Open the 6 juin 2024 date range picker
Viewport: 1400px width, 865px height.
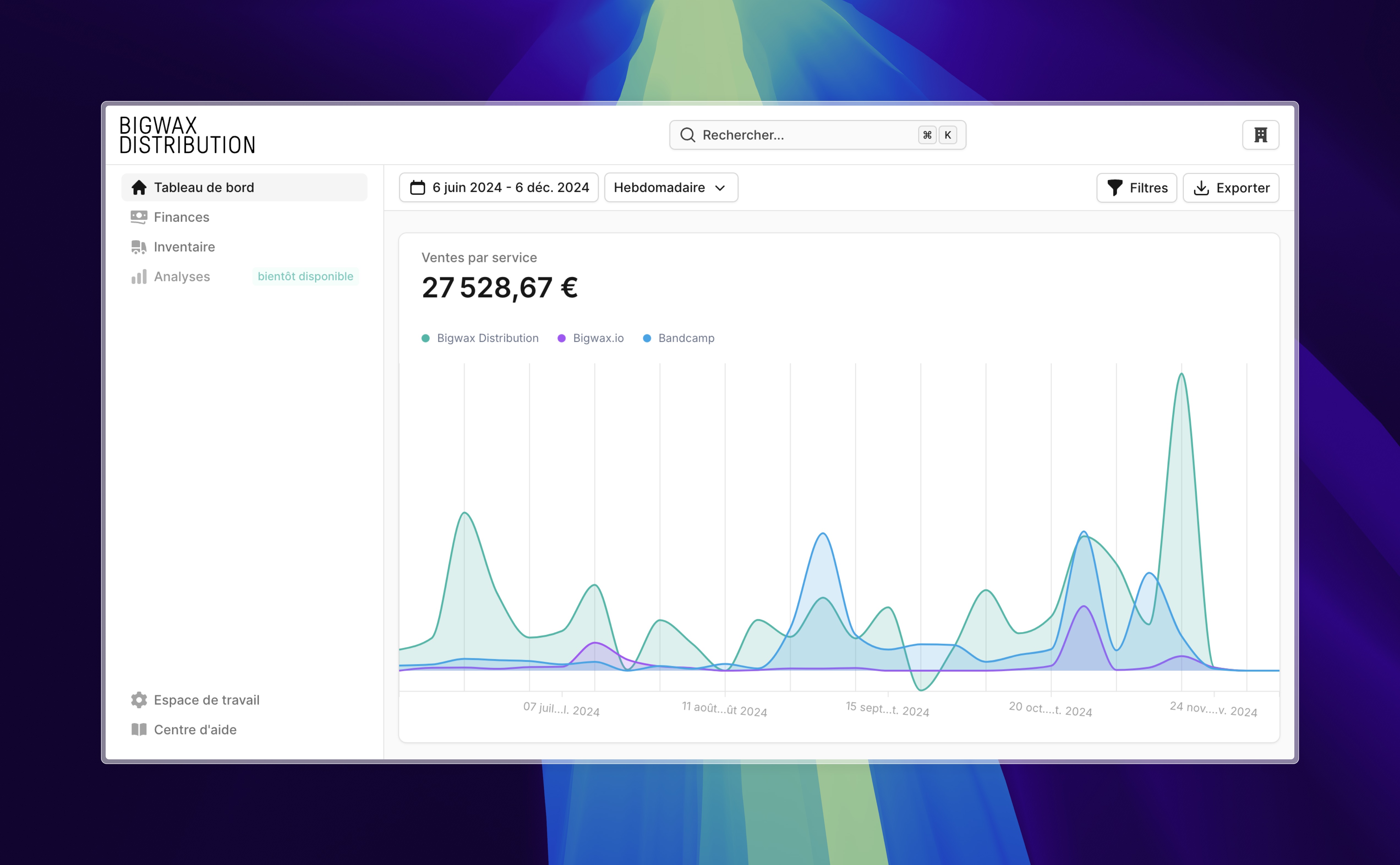499,188
